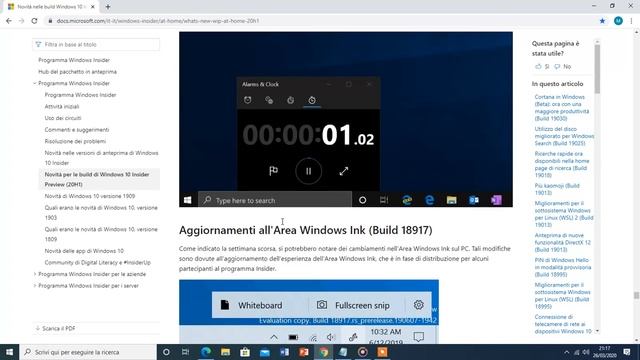Image resolution: width=640 pixels, height=360 pixels.
Task: Open the Windows Start menu
Action: click(9, 352)
